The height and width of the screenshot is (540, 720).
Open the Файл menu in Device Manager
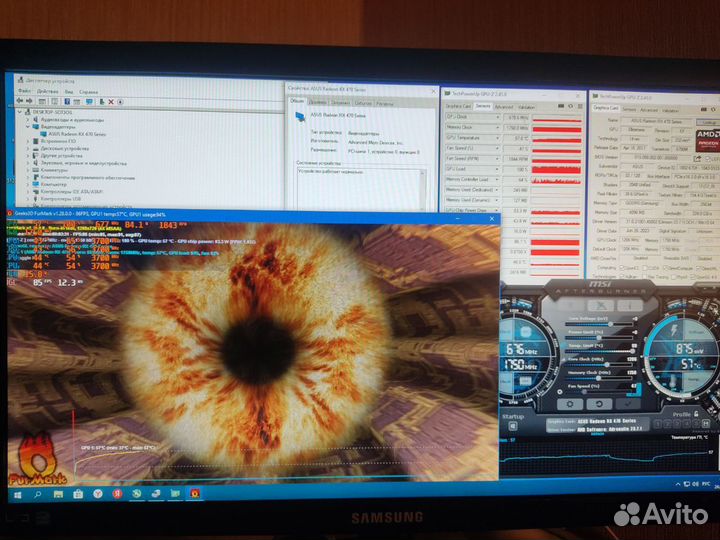click(x=24, y=91)
